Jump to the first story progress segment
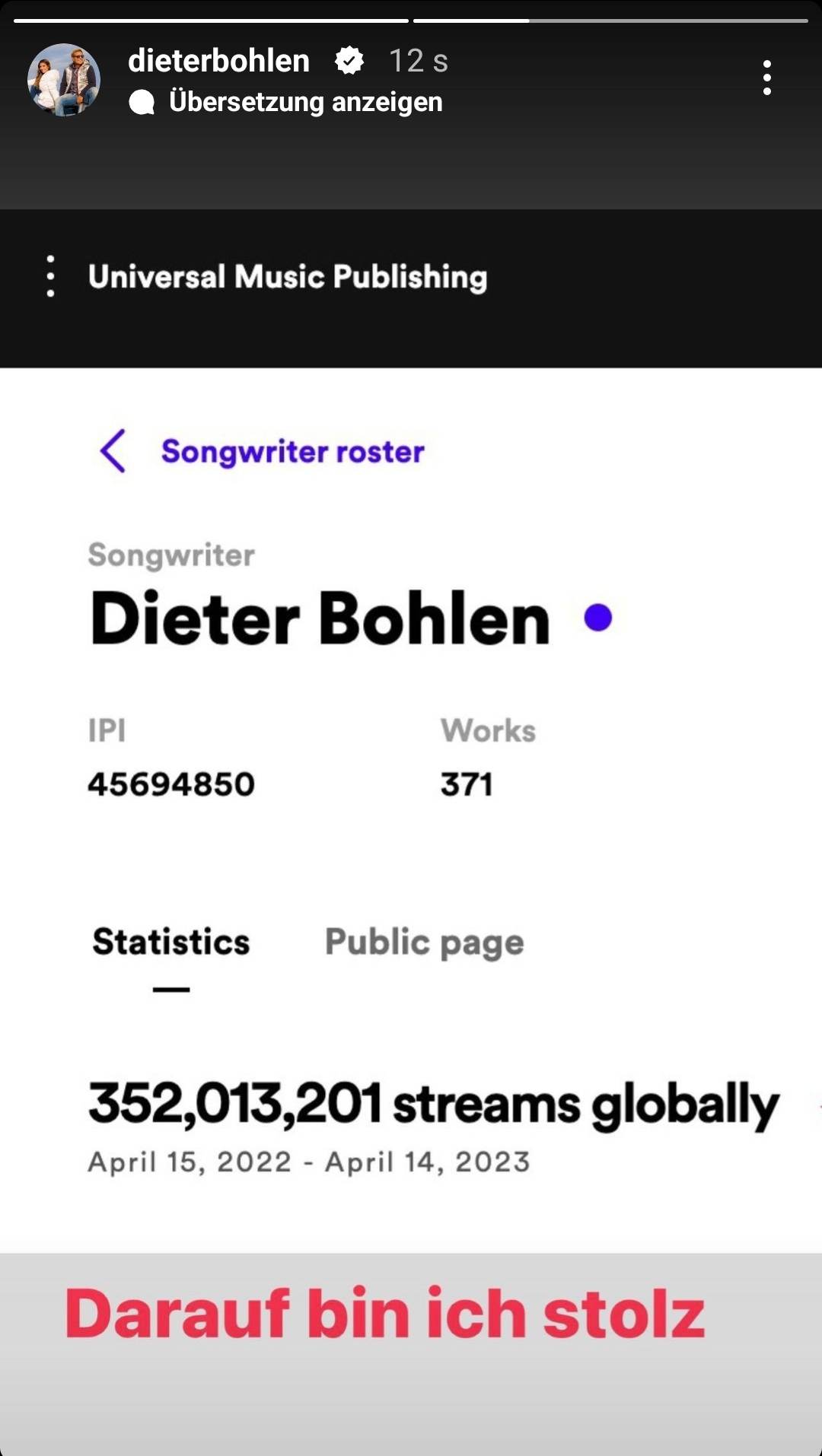The image size is (822, 1456). pyautogui.click(x=211, y=21)
